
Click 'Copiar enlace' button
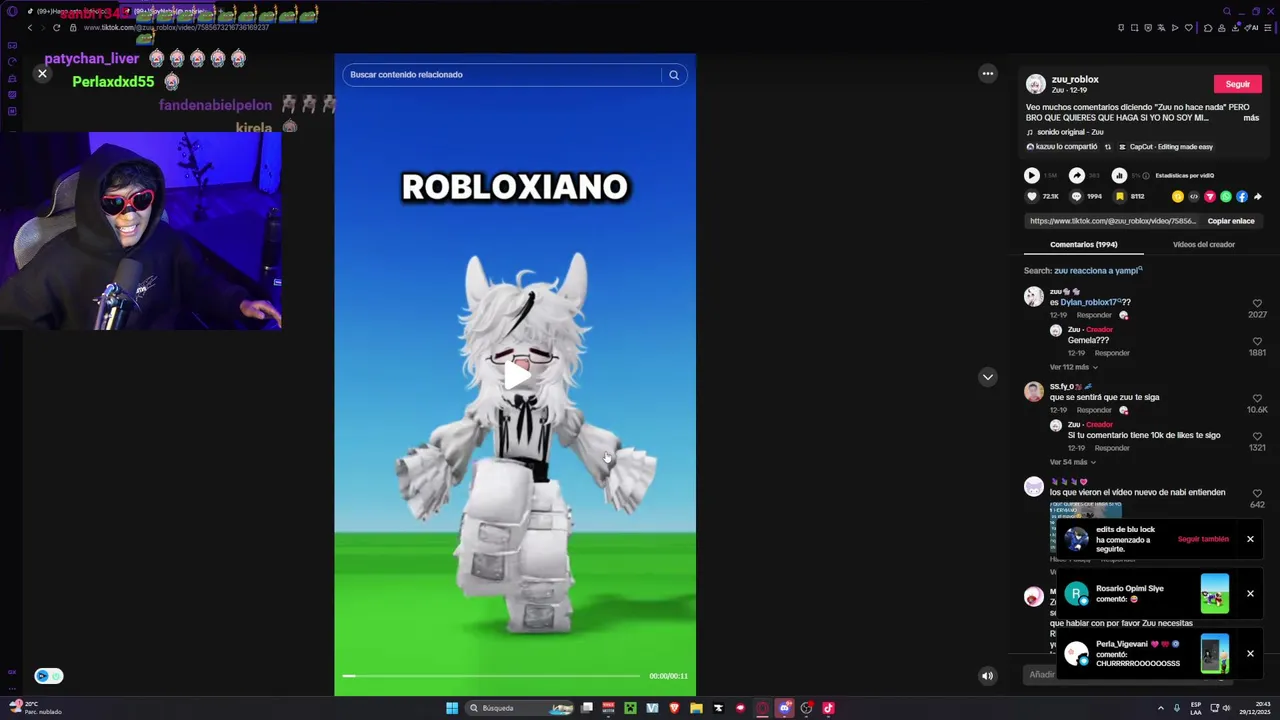pos(1231,221)
